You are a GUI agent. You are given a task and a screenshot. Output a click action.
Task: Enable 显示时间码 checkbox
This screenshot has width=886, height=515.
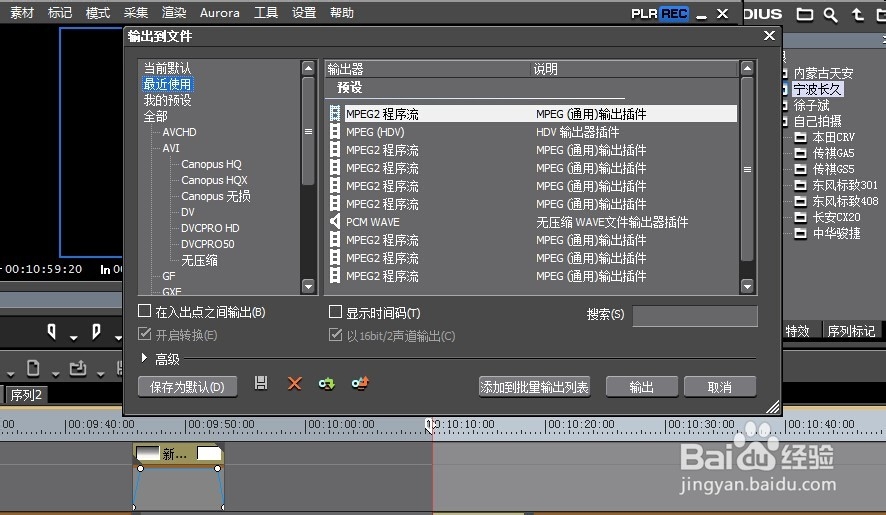click(336, 312)
